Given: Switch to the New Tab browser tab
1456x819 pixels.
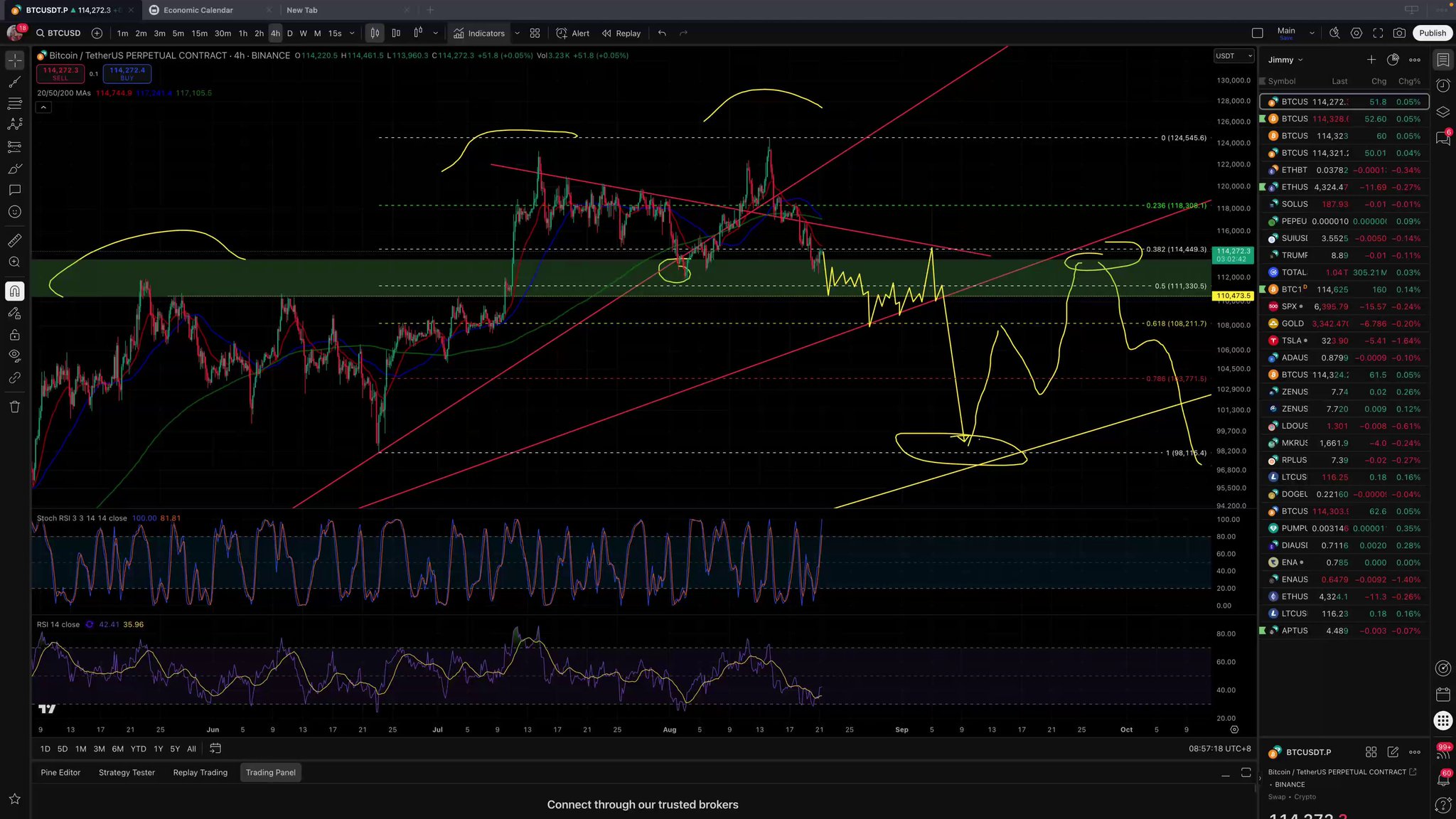Looking at the screenshot, I should 347,10.
